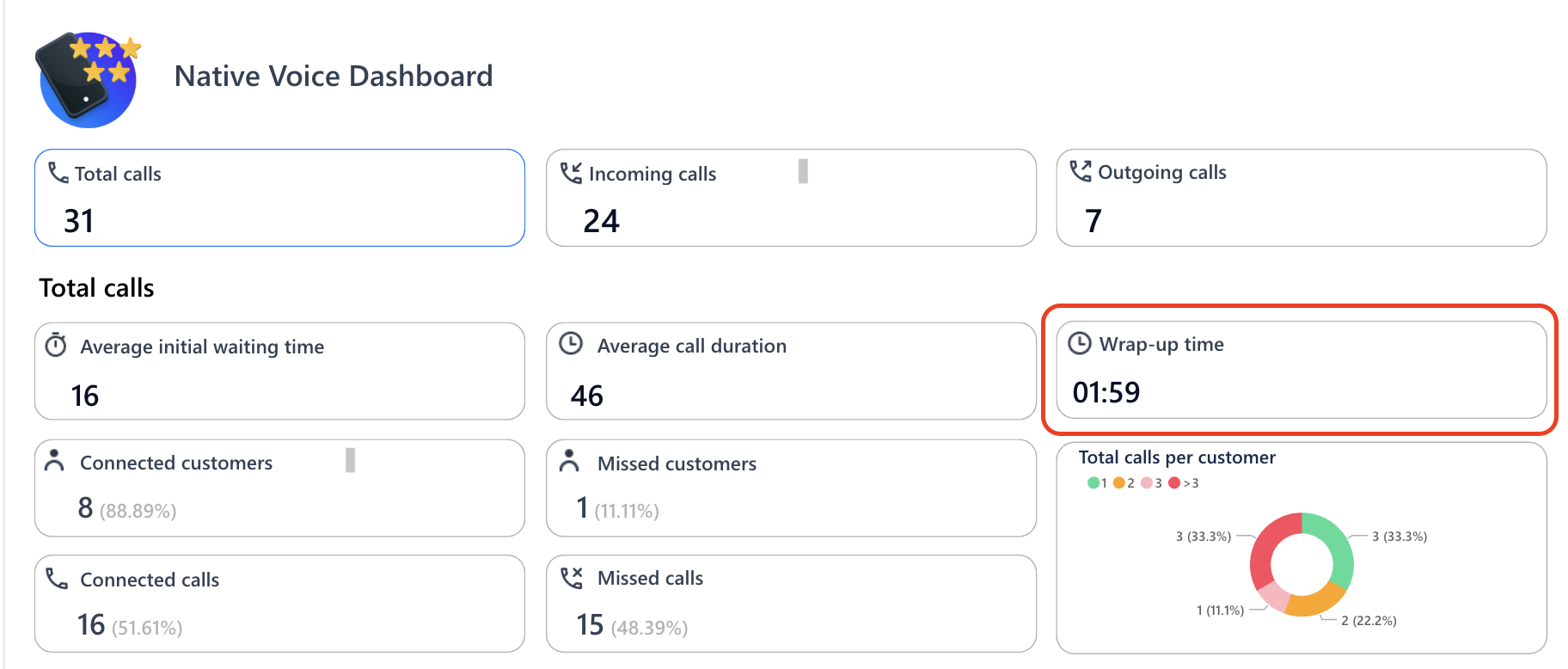Click the Outgoing calls phone arrow icon
The width and height of the screenshot is (1568, 669).
[1080, 171]
